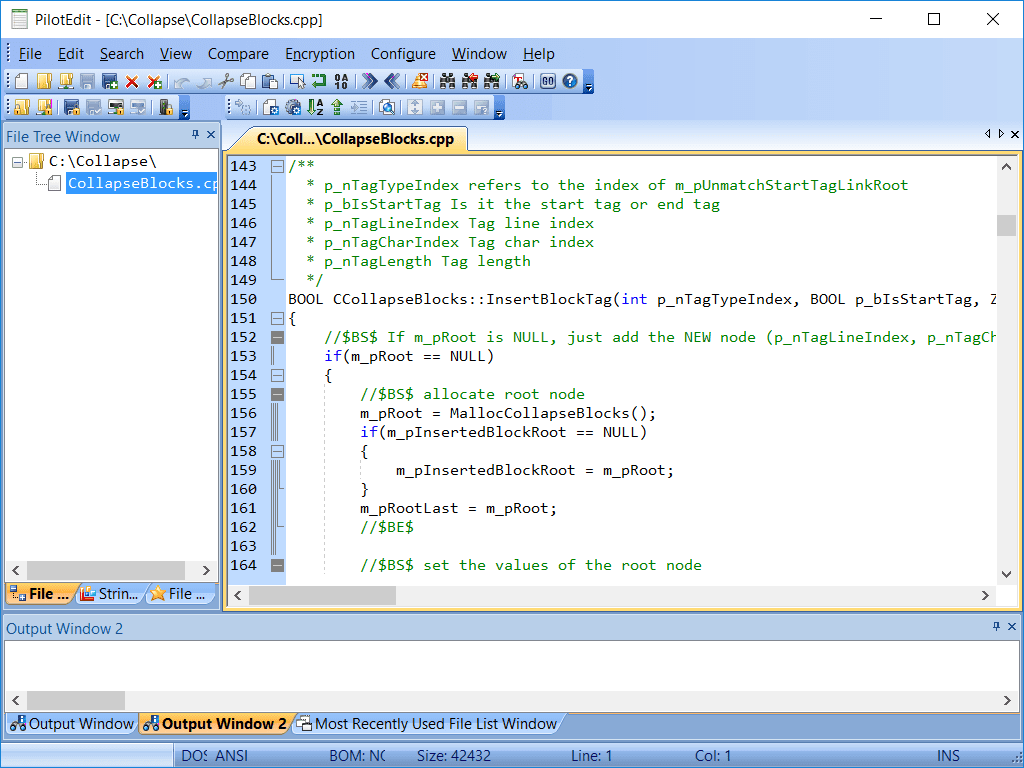Close the File Tree Window panel
This screenshot has height=768, width=1024.
tap(211, 135)
